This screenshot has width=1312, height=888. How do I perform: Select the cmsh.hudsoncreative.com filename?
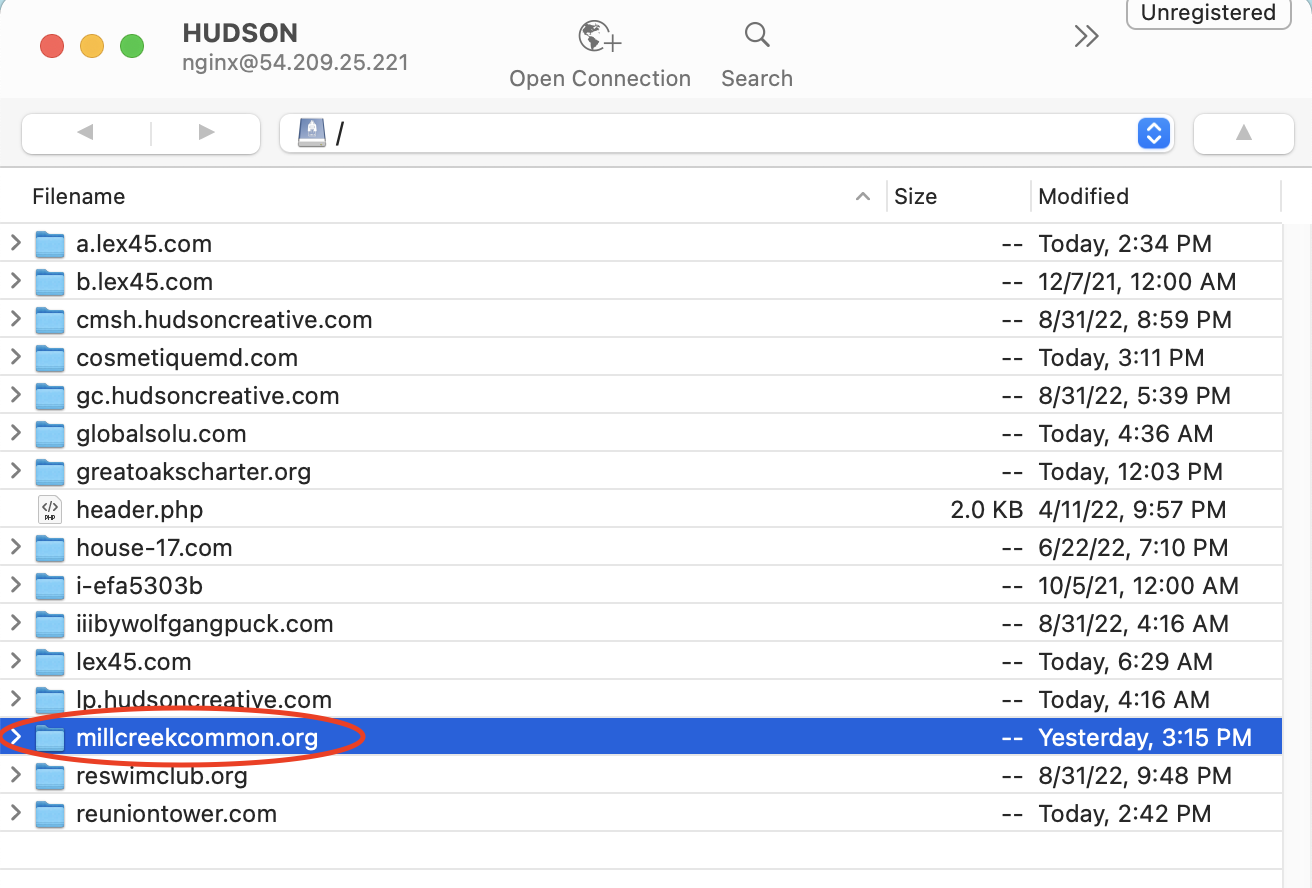click(224, 319)
